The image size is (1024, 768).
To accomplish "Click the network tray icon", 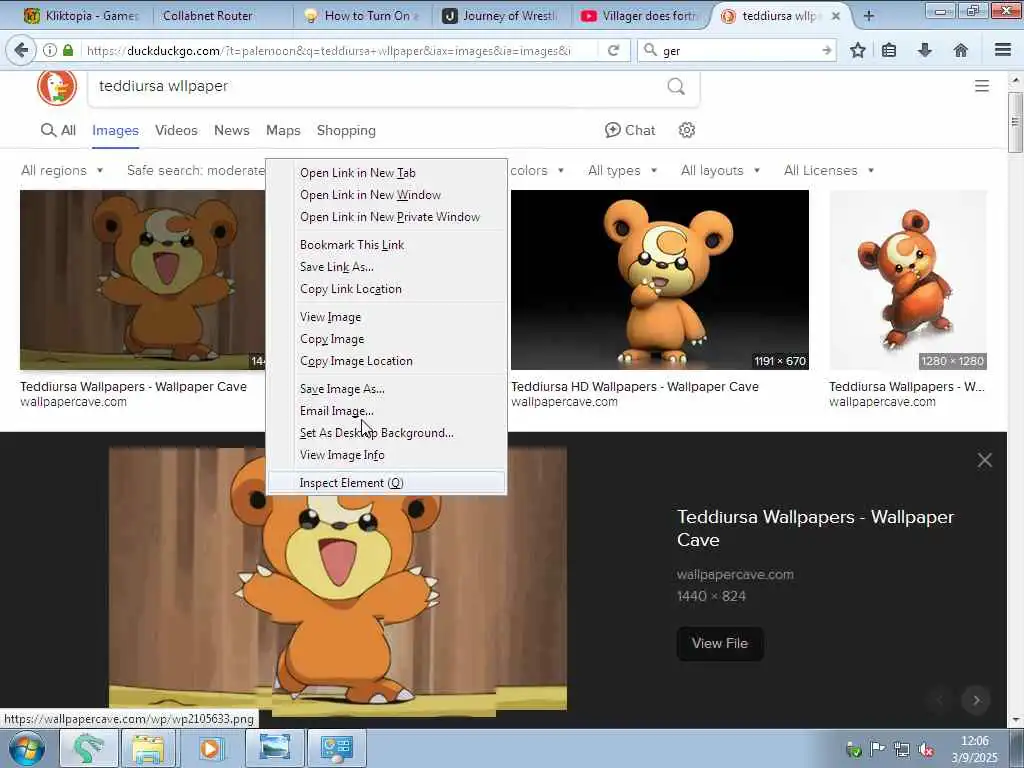I will point(902,749).
